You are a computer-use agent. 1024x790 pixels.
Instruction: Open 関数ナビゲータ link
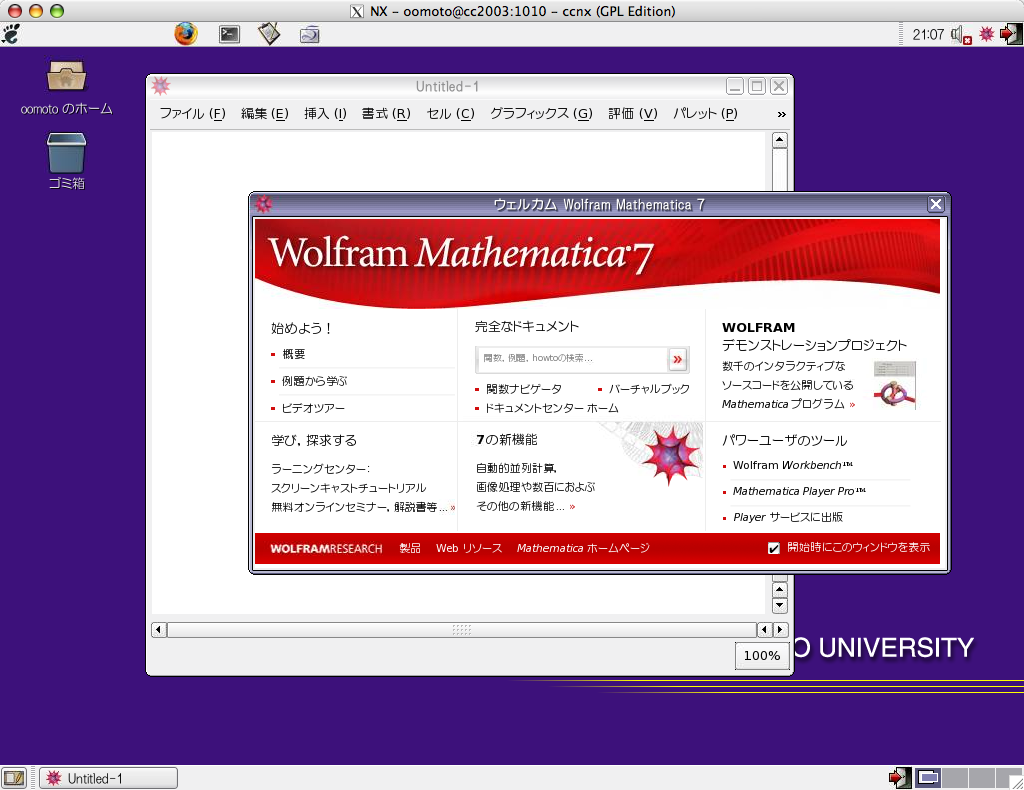click(x=524, y=389)
